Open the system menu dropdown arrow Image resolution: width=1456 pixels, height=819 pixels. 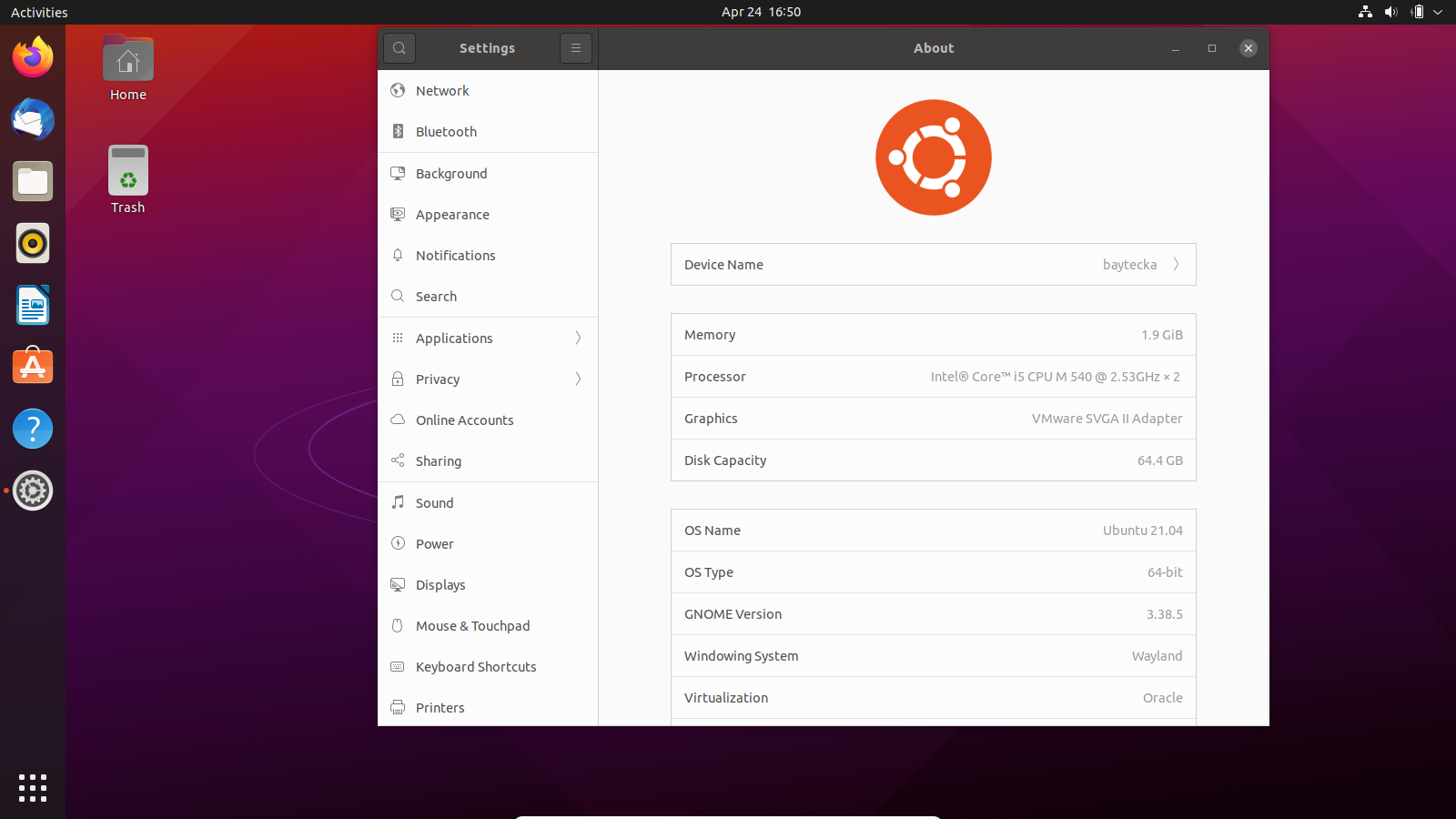(x=1438, y=12)
